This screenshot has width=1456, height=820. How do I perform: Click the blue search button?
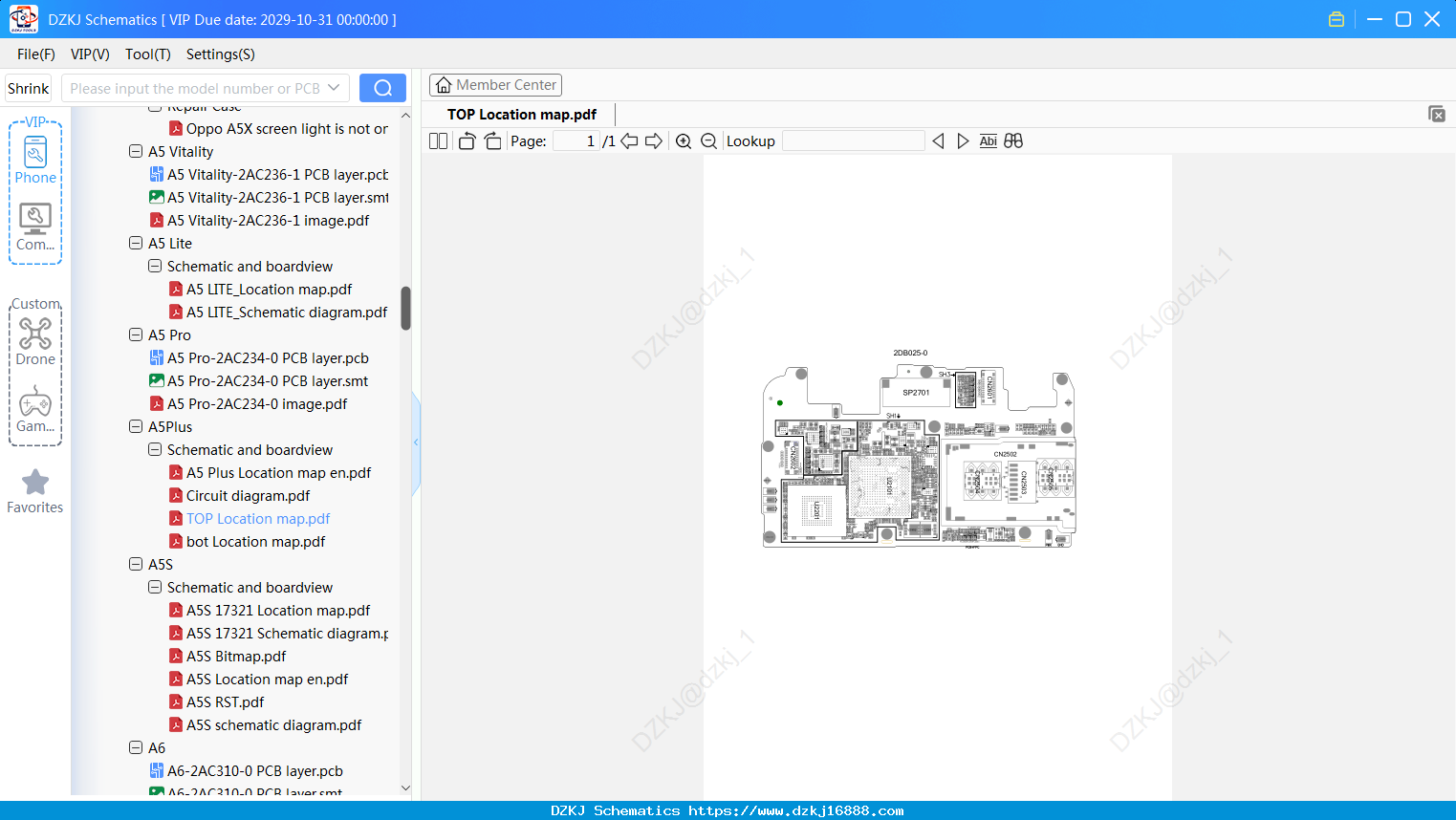coord(382,88)
